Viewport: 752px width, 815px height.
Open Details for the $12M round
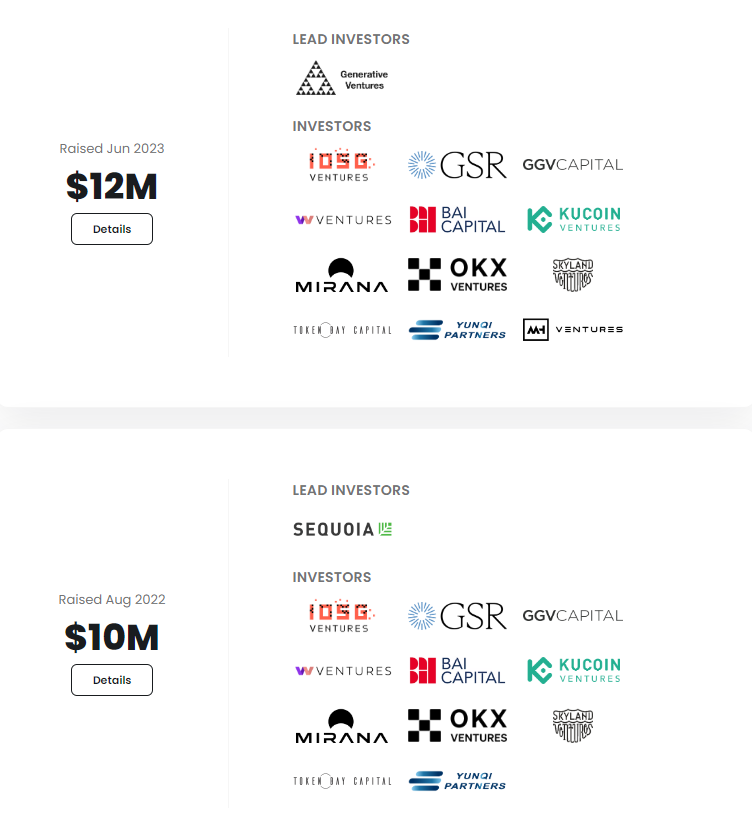point(112,229)
